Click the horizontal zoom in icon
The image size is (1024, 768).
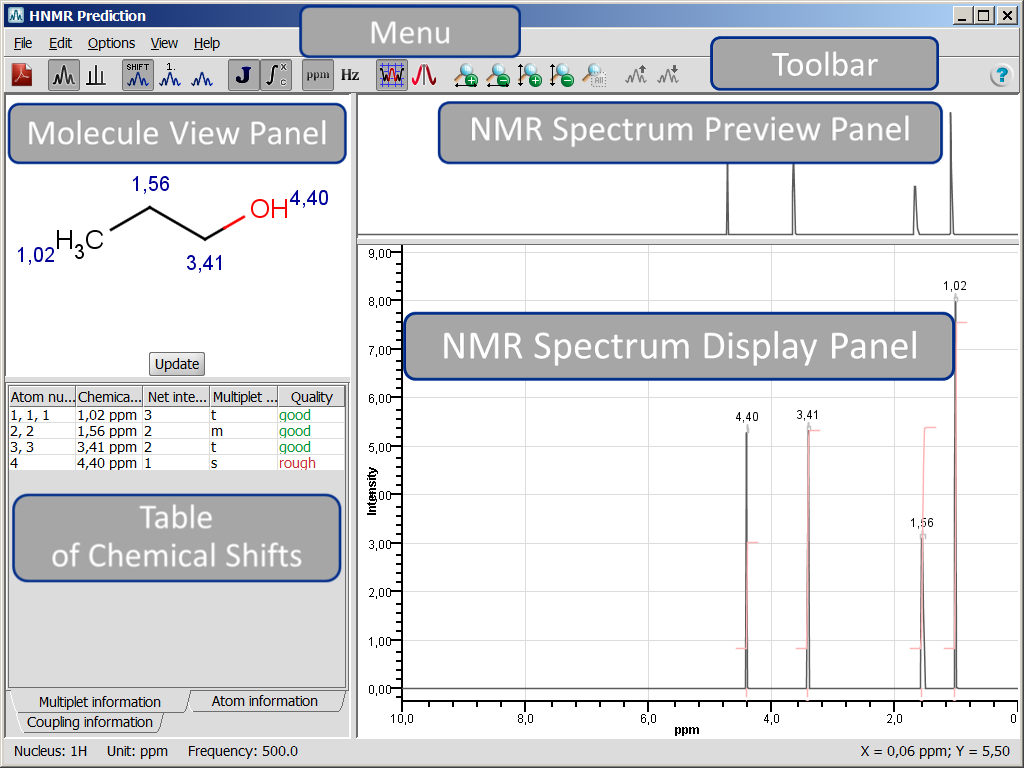pyautogui.click(x=465, y=75)
